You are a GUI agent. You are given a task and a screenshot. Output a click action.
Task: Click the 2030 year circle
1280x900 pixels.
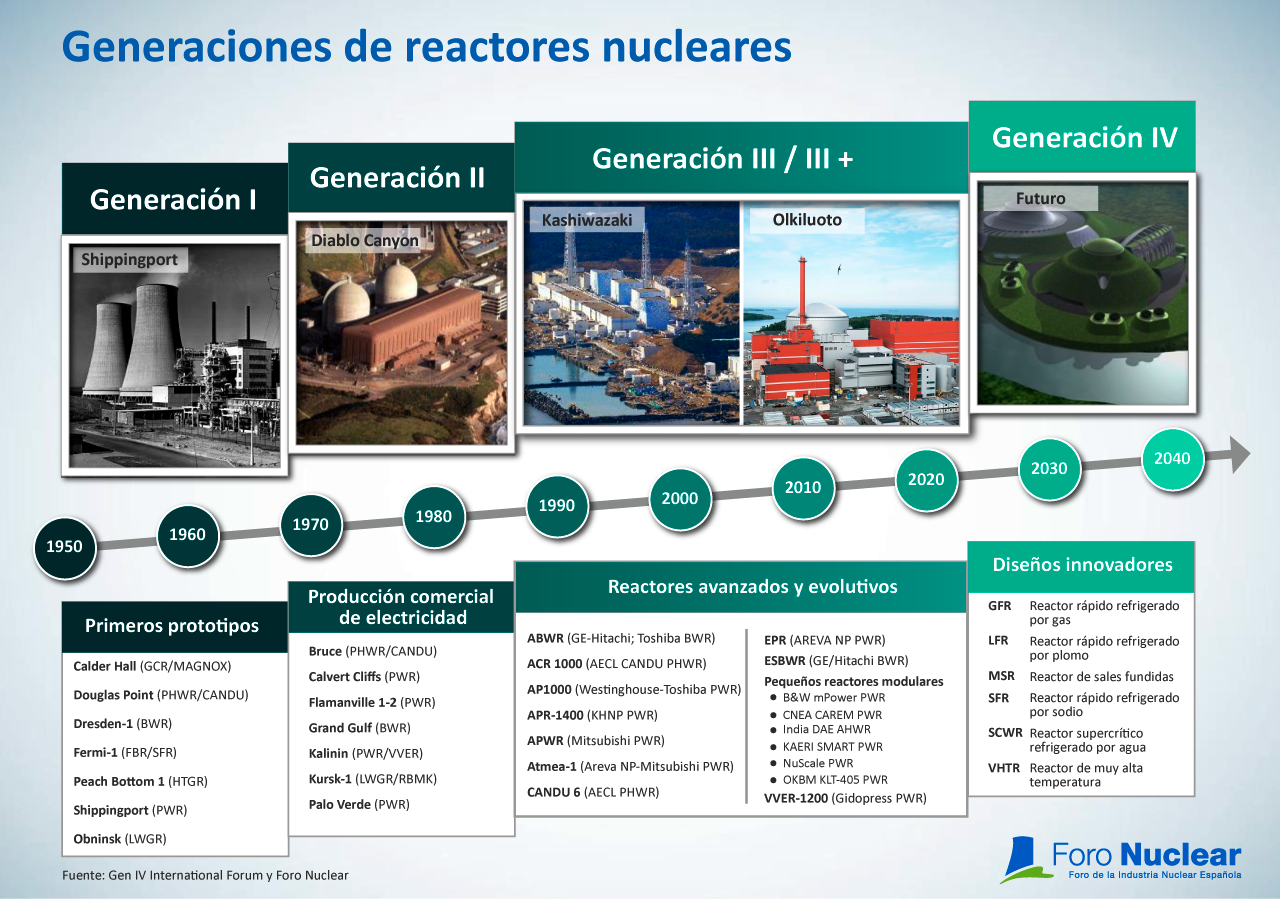[x=1049, y=468]
